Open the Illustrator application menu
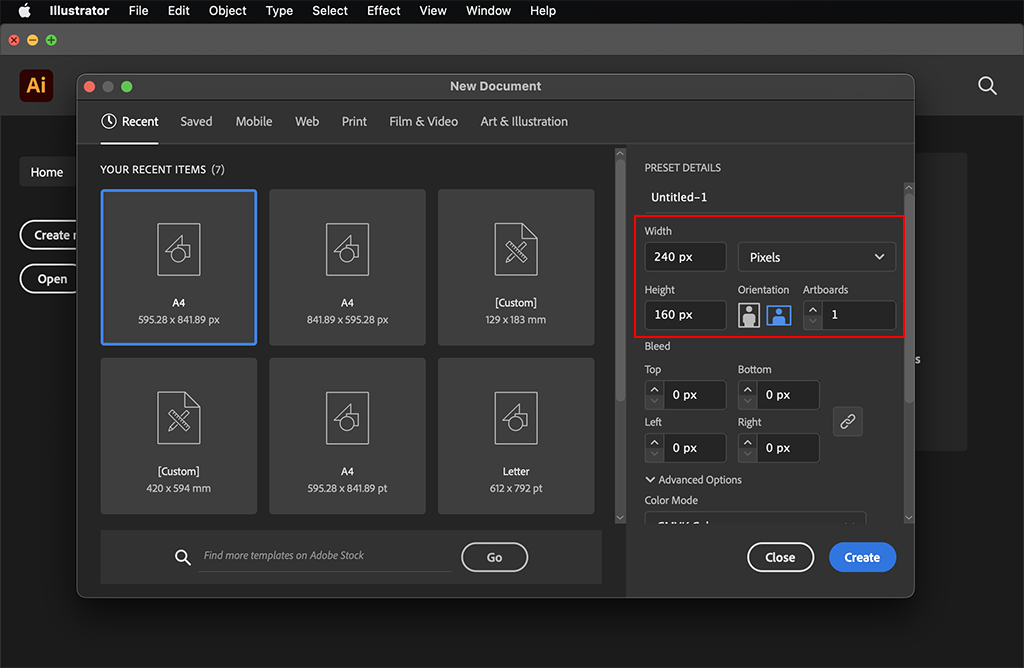1024x668 pixels. 79,10
